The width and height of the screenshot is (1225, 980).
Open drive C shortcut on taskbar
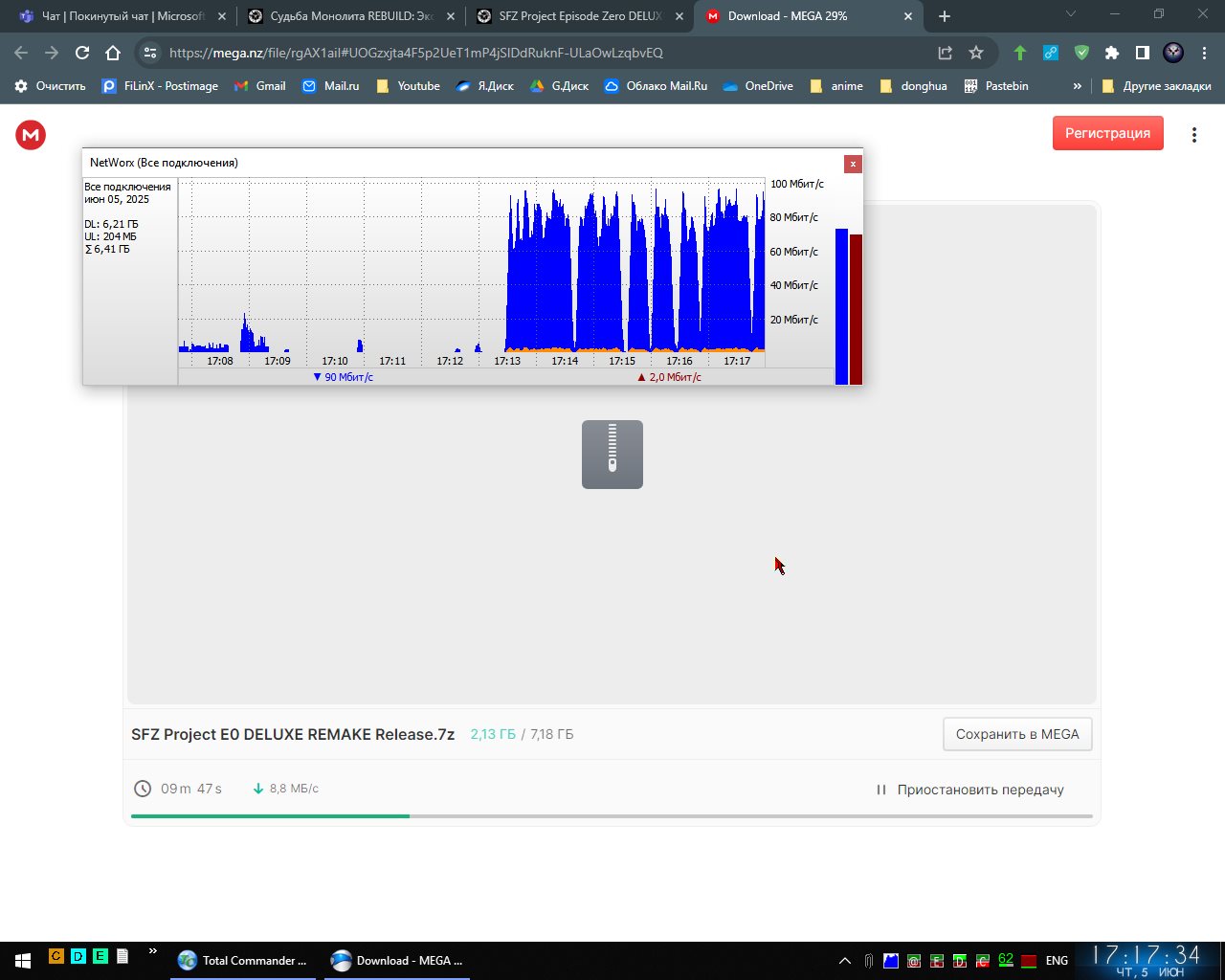pyautogui.click(x=56, y=955)
